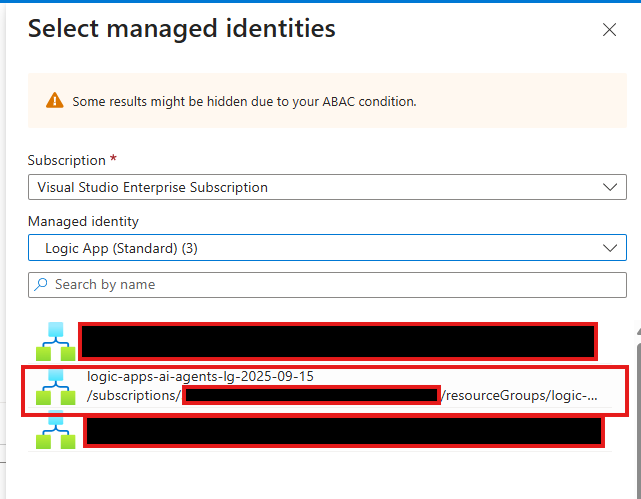Click the Subscription field label

coord(65,160)
